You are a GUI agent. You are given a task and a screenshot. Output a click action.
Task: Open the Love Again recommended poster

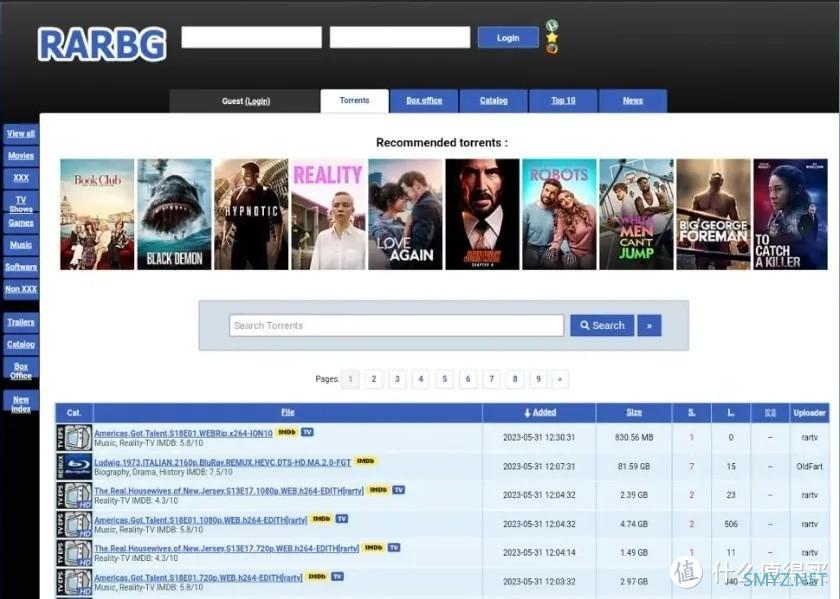(x=406, y=214)
